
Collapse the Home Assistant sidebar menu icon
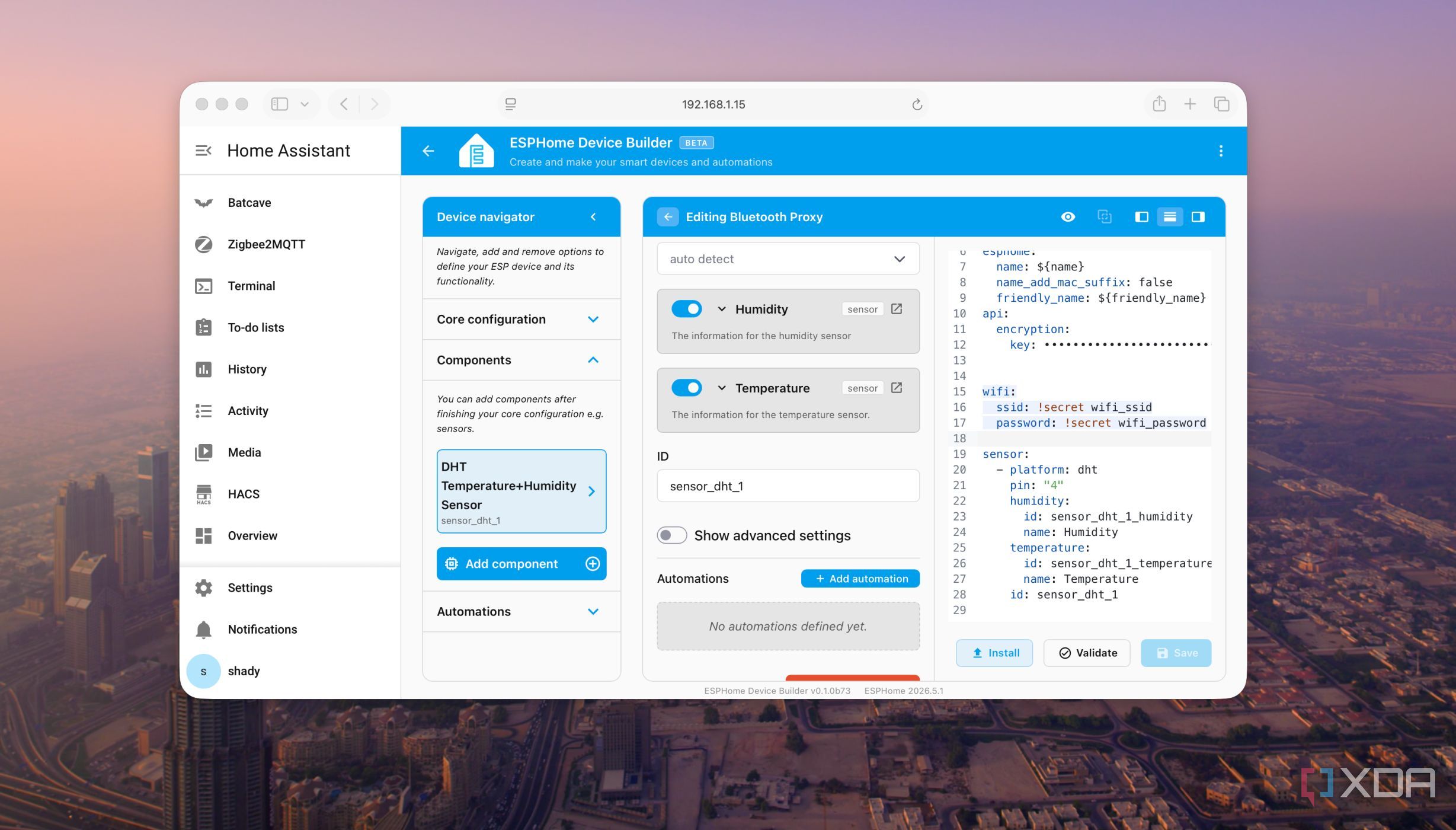[203, 151]
